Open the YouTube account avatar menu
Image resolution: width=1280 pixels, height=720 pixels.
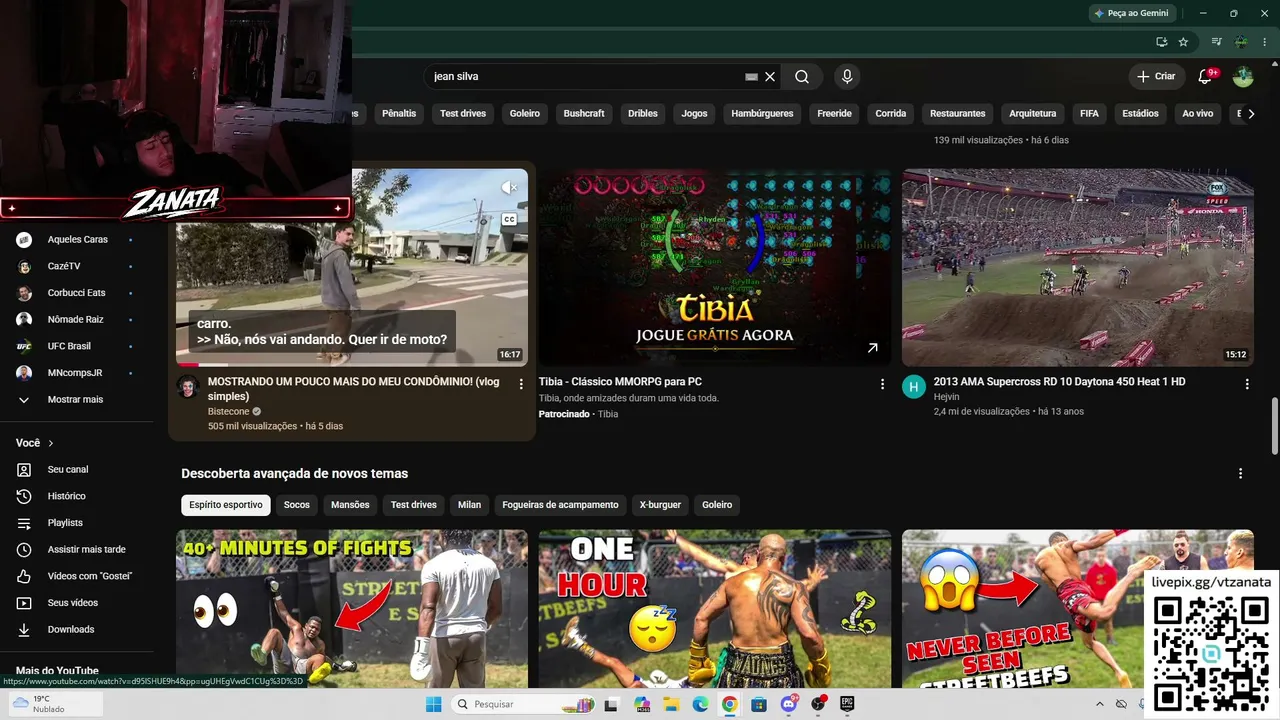coord(1243,76)
